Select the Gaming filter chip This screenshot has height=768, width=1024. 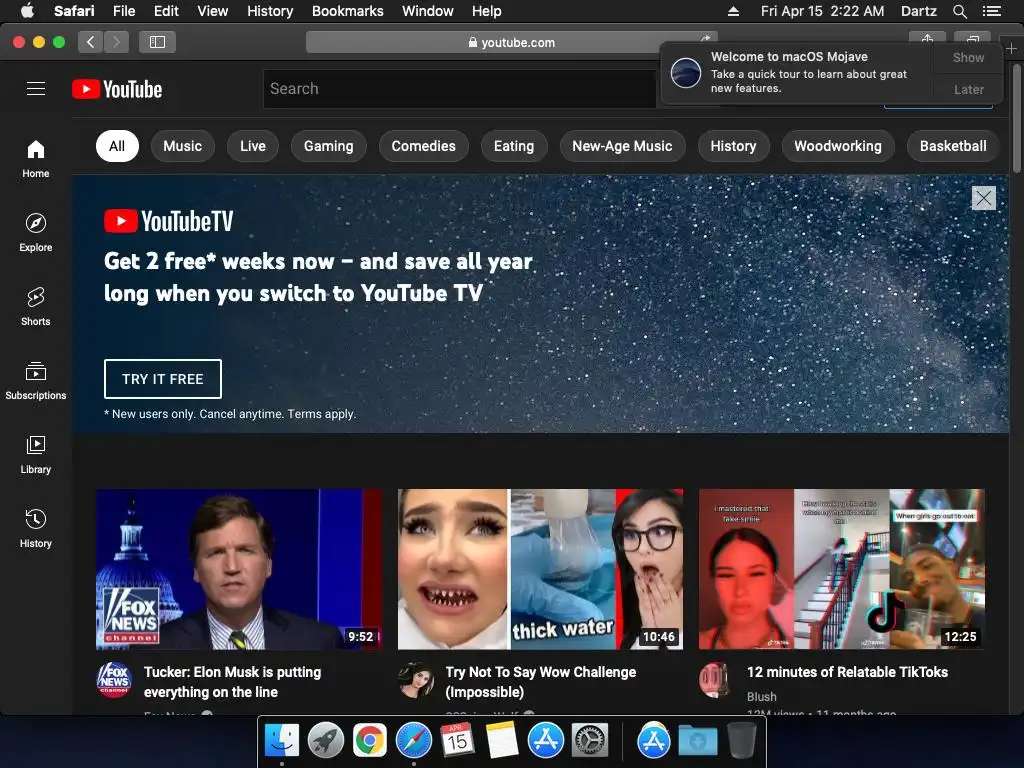pos(328,146)
